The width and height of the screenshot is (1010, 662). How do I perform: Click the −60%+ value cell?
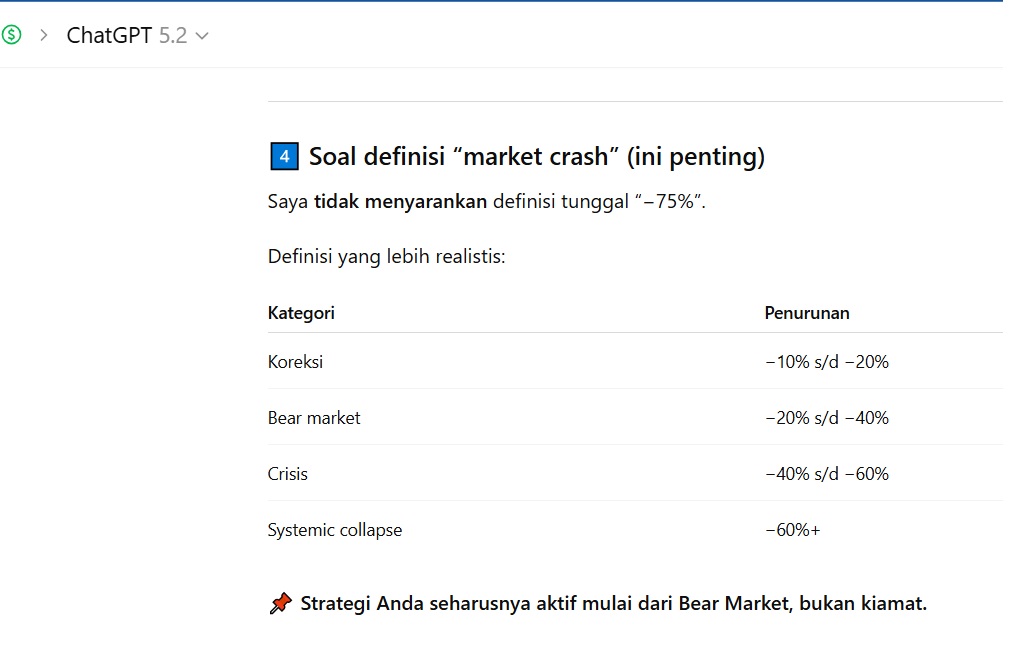[x=792, y=530]
